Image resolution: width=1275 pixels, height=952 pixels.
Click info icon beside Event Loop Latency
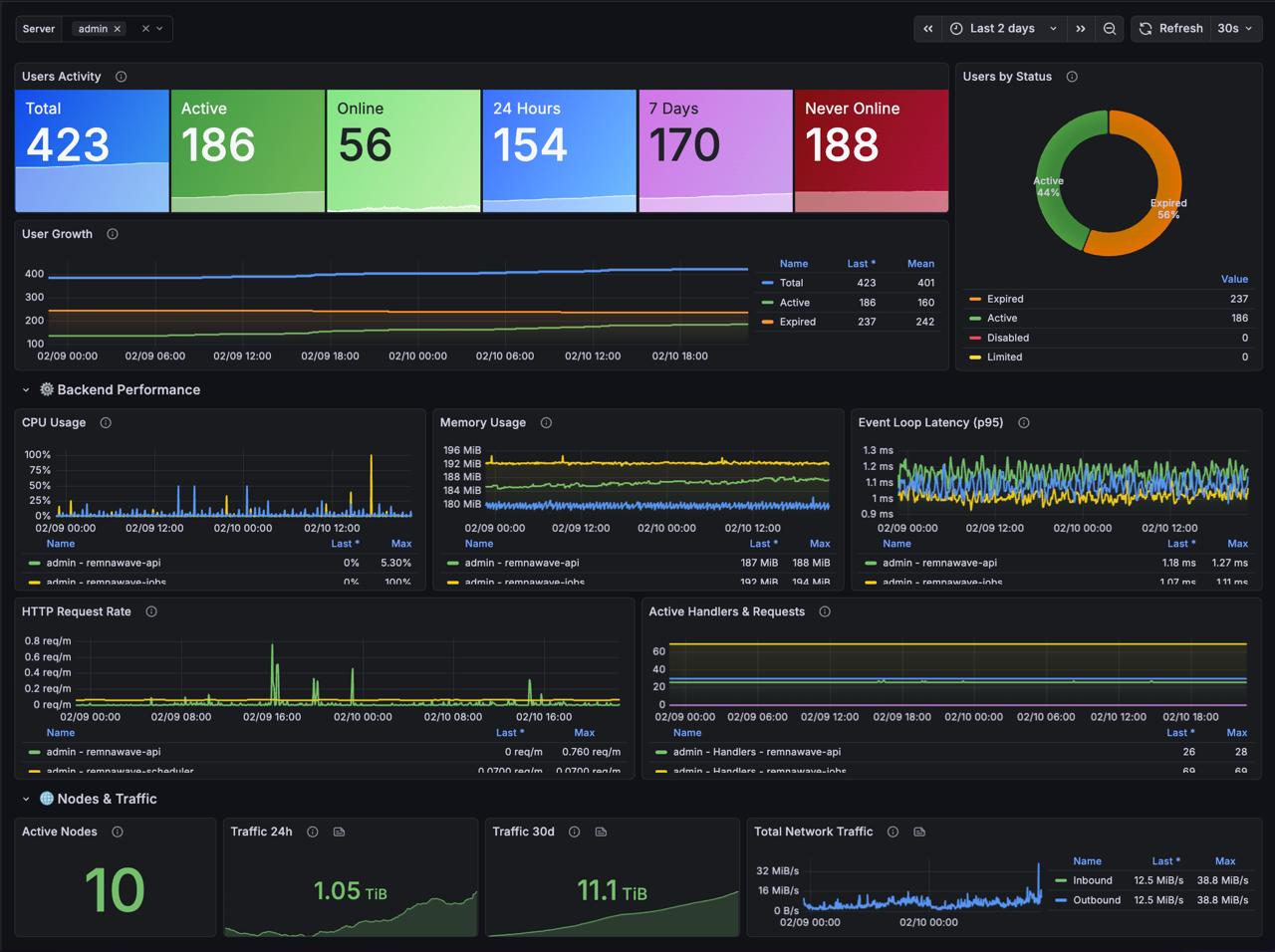(x=1023, y=423)
